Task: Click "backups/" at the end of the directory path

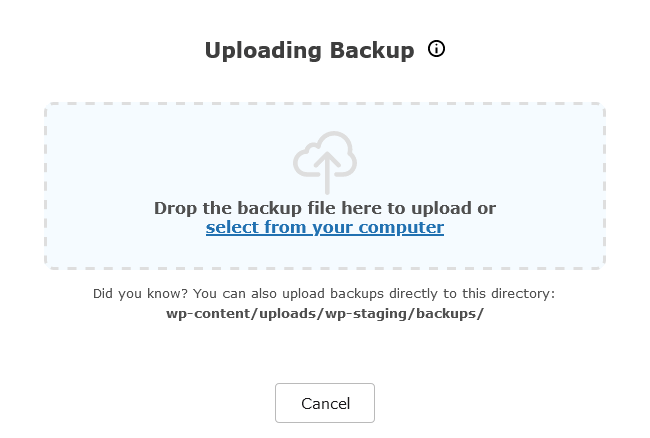Action: [450, 314]
